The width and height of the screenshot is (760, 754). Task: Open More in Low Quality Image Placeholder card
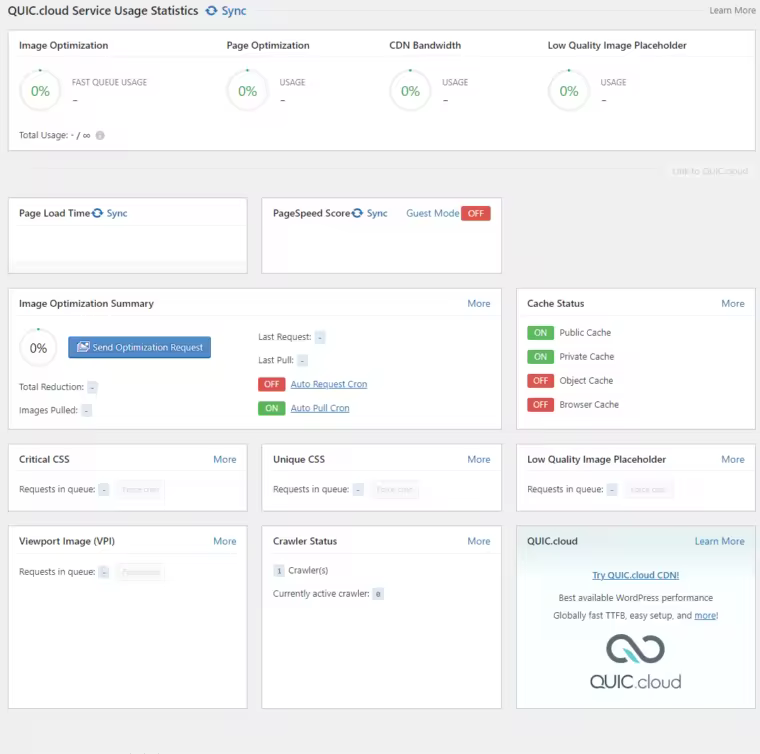tap(732, 459)
